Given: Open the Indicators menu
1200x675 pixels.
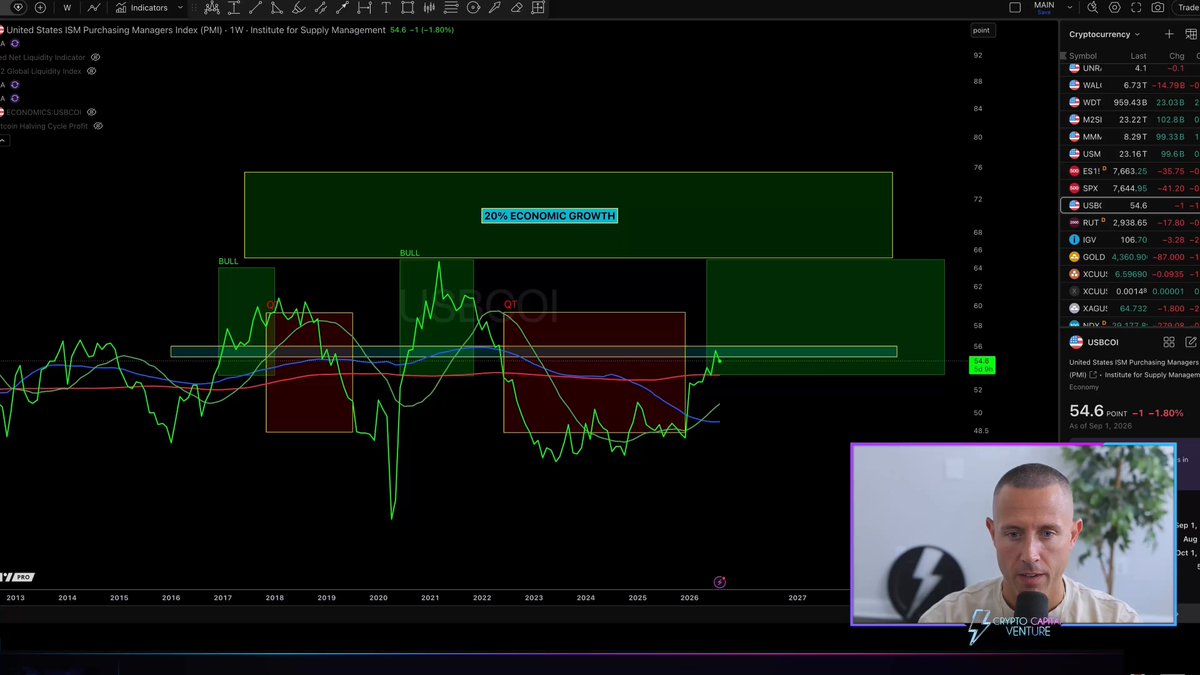Looking at the screenshot, I should [143, 7].
